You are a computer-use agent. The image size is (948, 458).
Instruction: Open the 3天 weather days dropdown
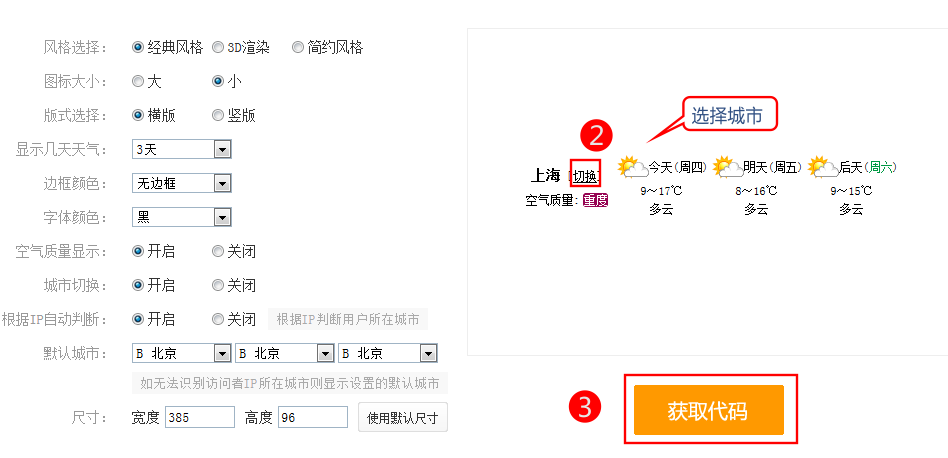[181, 149]
